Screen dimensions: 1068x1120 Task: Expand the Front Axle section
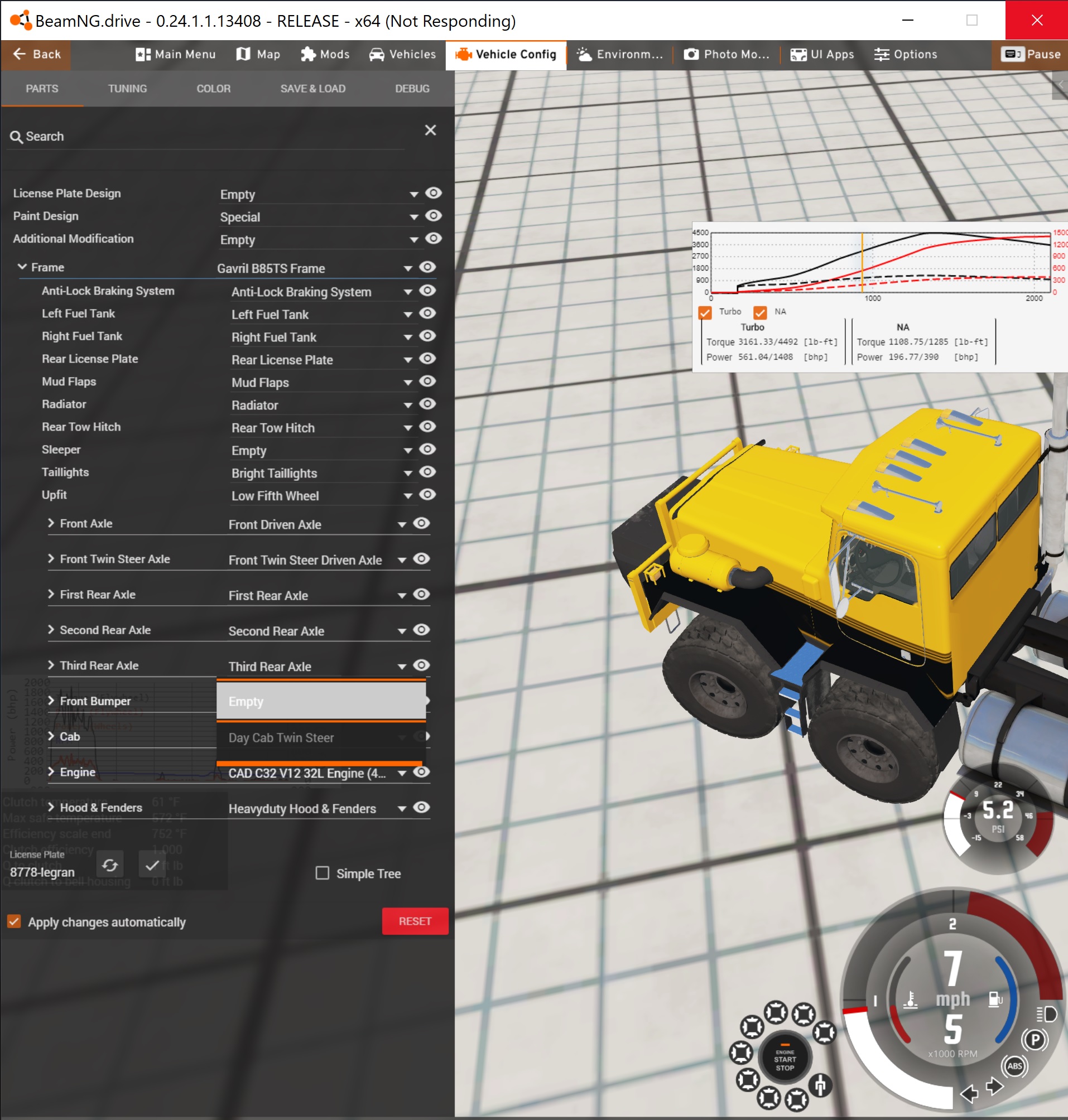coord(51,523)
